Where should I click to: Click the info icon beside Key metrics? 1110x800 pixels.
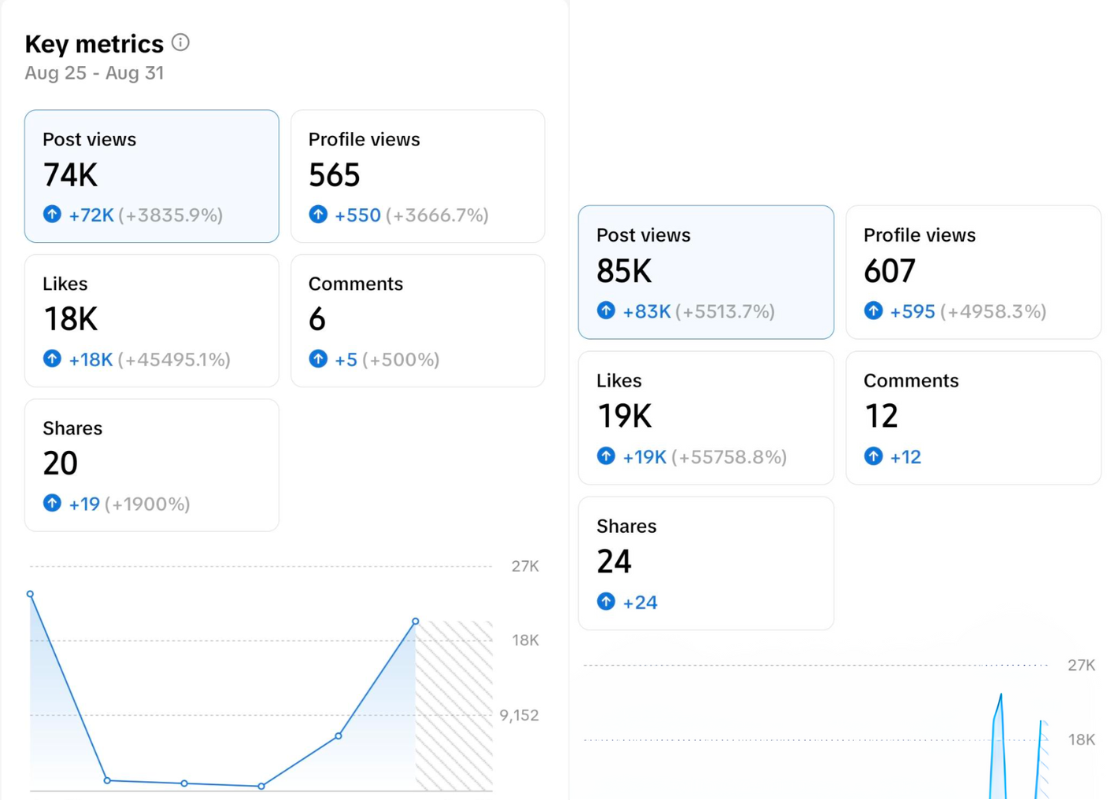(180, 43)
